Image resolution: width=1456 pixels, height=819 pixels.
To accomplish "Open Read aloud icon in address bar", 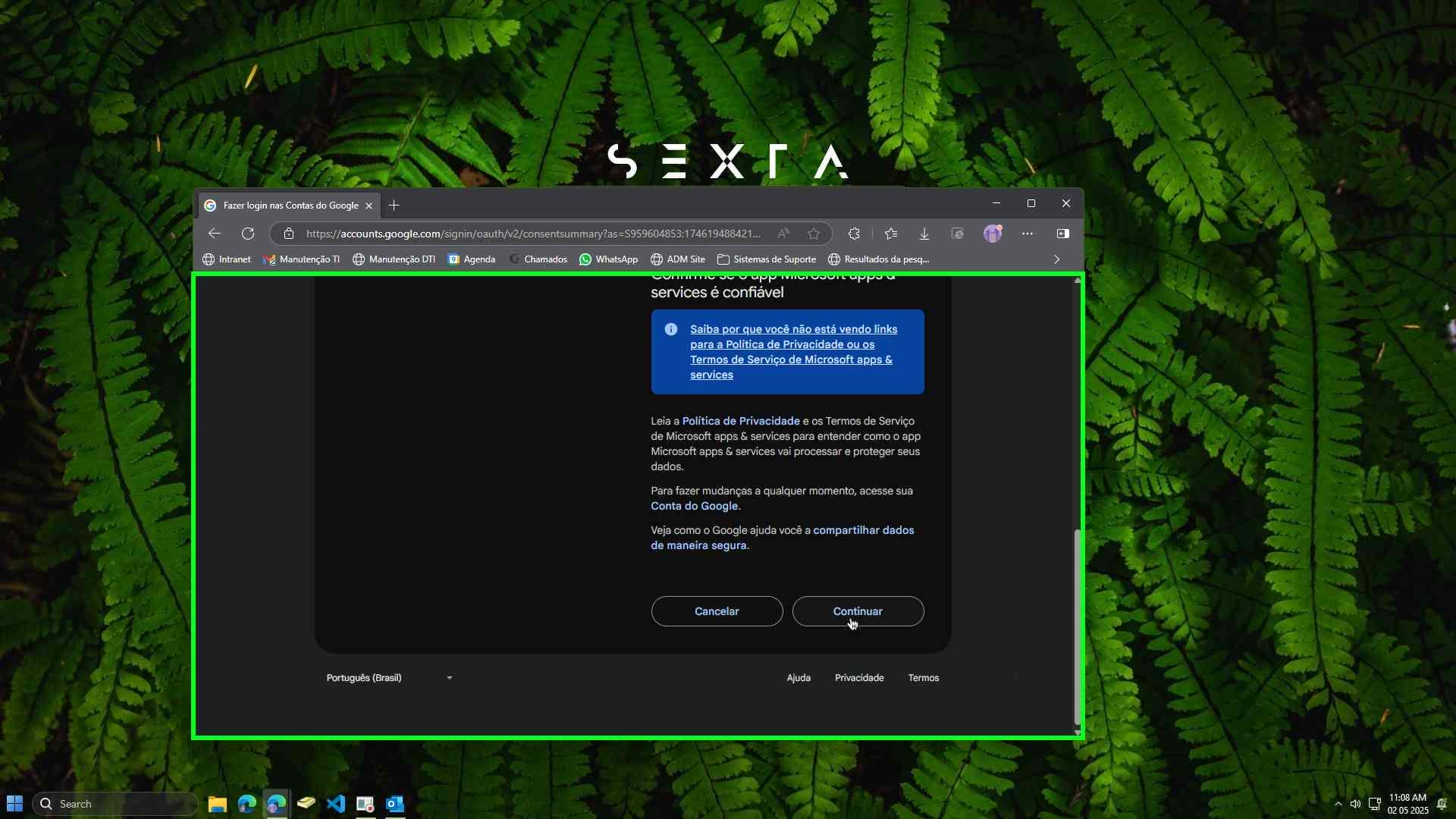I will [x=783, y=234].
